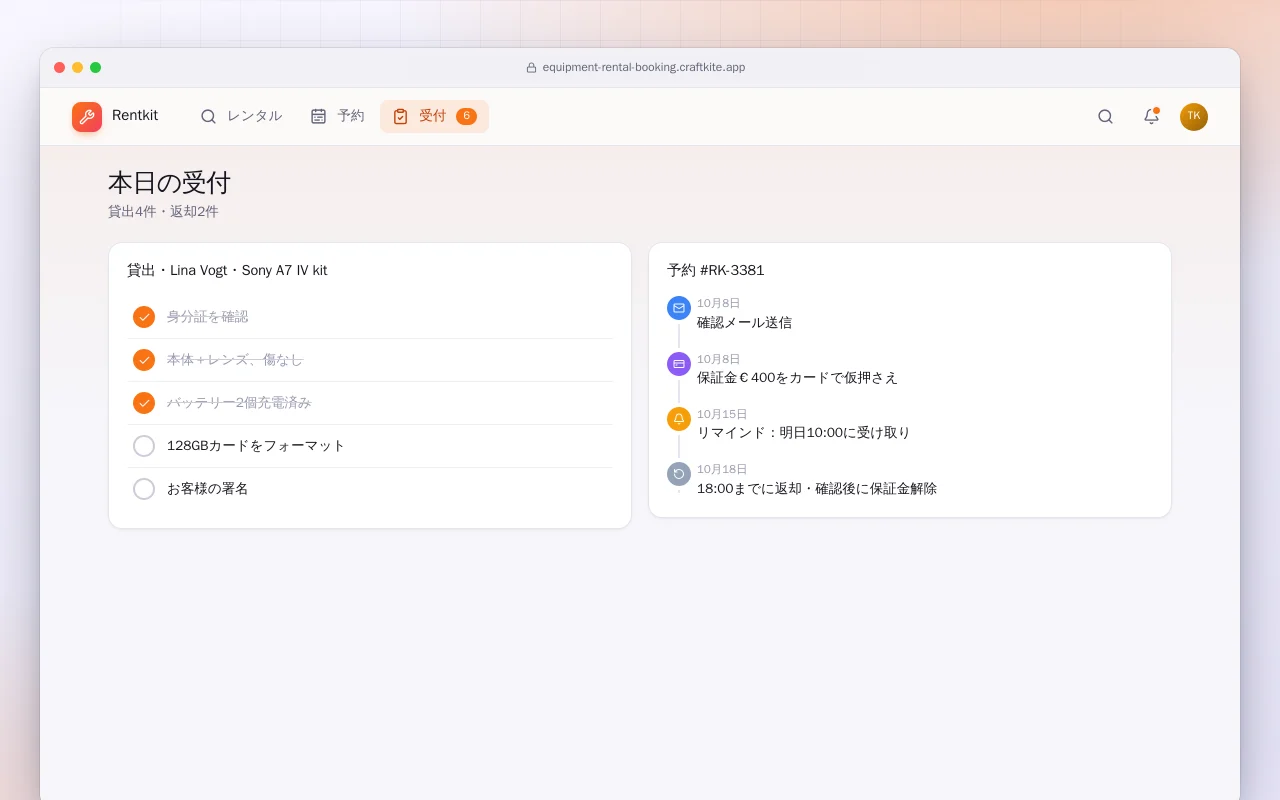Check 128GBカードをフォーマット checkbox
Screen dimensions: 1280x800
(144, 446)
